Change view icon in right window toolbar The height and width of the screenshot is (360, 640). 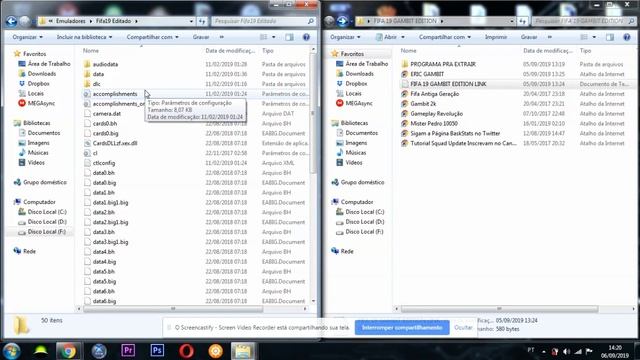coord(584,37)
